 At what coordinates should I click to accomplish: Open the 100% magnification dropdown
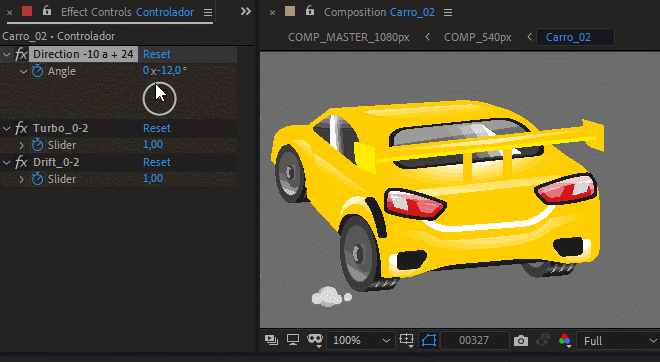361,341
